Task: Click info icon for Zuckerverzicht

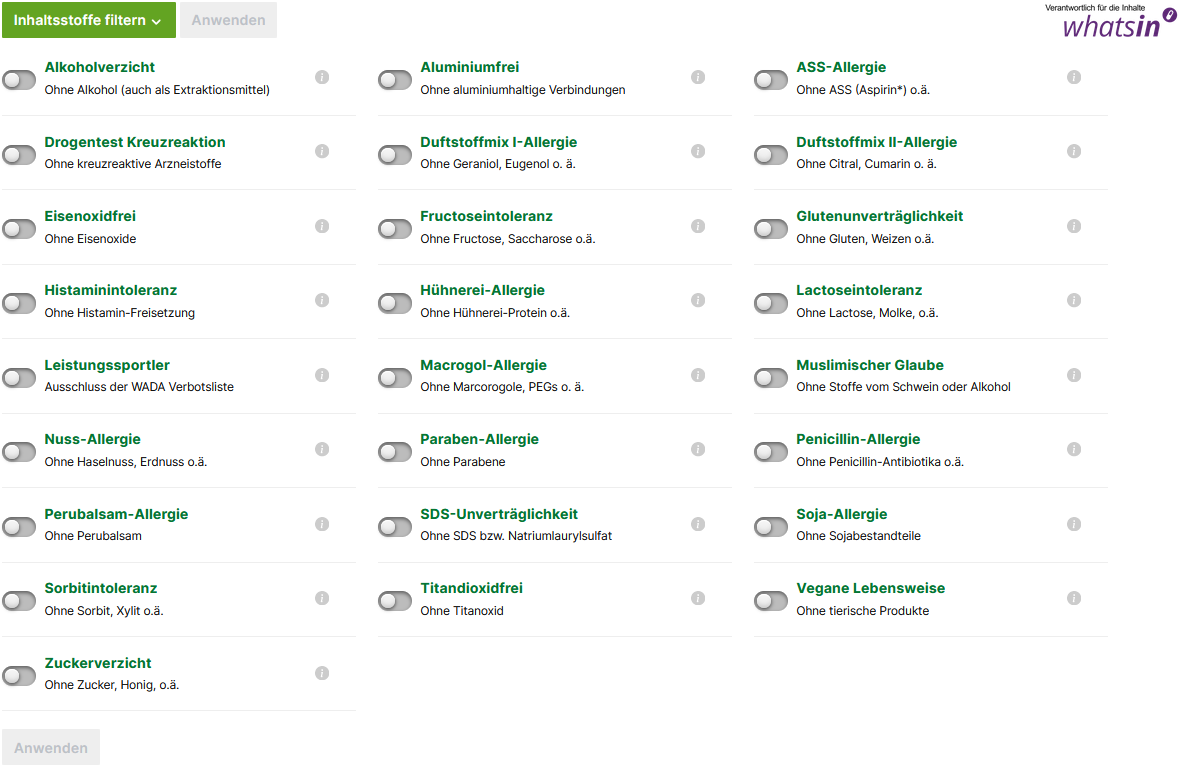Action: point(322,673)
